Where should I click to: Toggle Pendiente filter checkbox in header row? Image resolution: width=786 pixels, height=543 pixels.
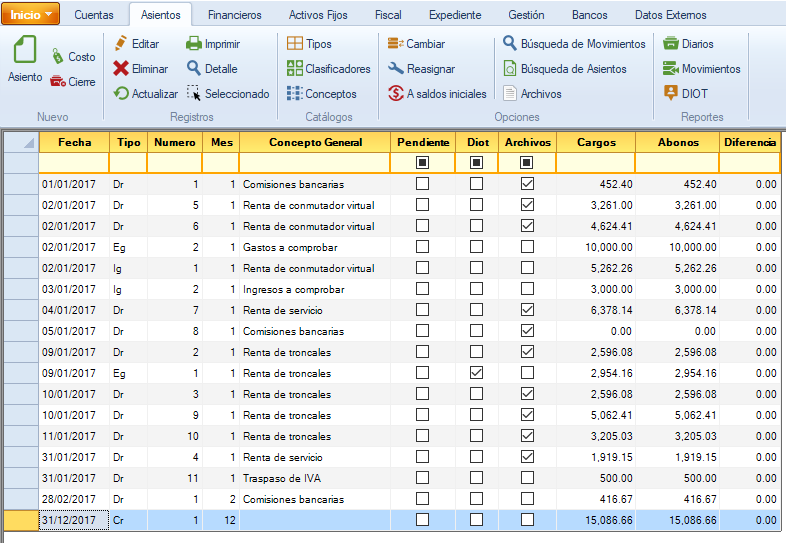click(x=422, y=162)
